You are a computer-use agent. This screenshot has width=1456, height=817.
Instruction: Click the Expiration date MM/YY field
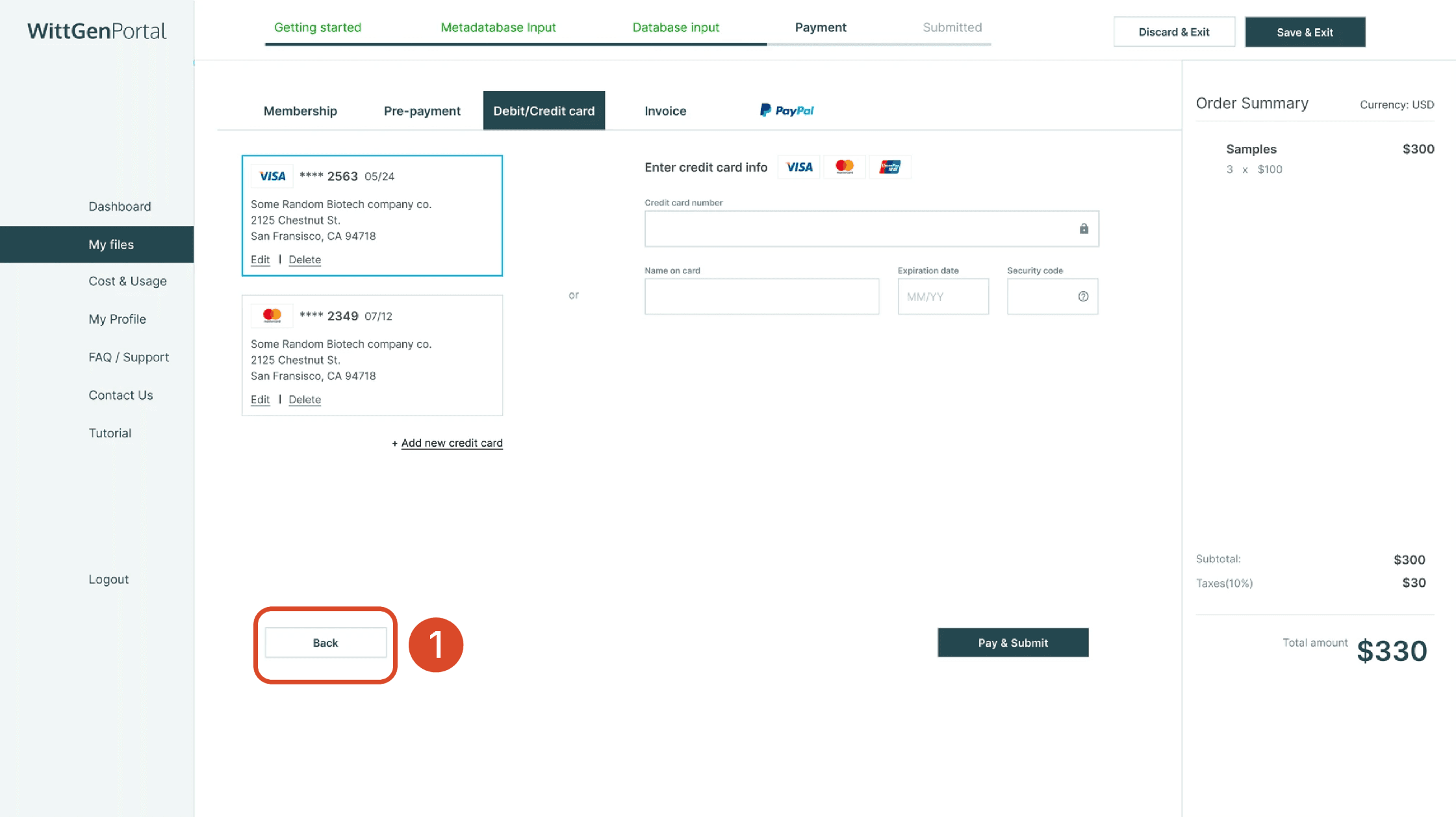(x=942, y=297)
